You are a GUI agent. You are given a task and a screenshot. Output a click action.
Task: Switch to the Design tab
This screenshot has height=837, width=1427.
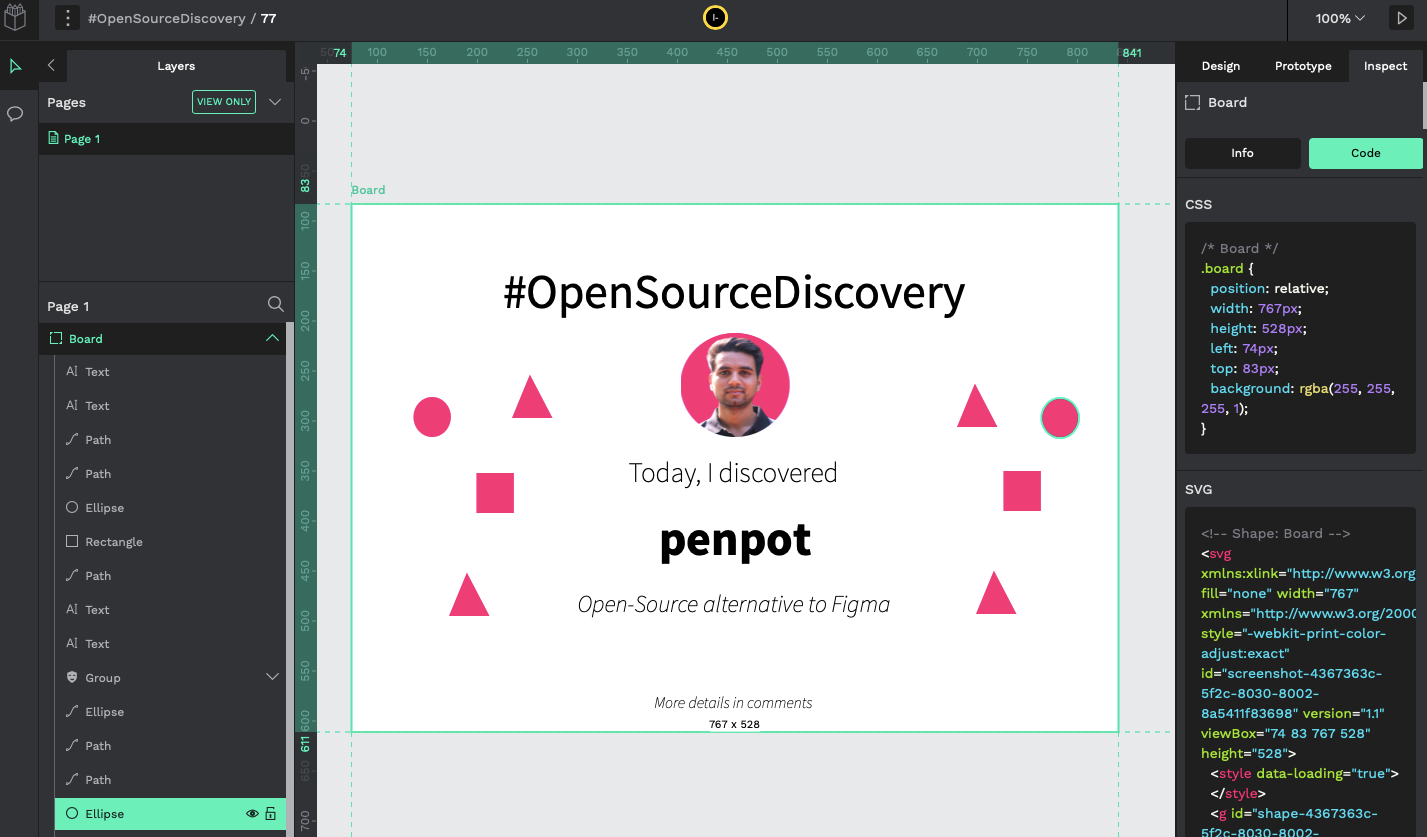[x=1220, y=66]
